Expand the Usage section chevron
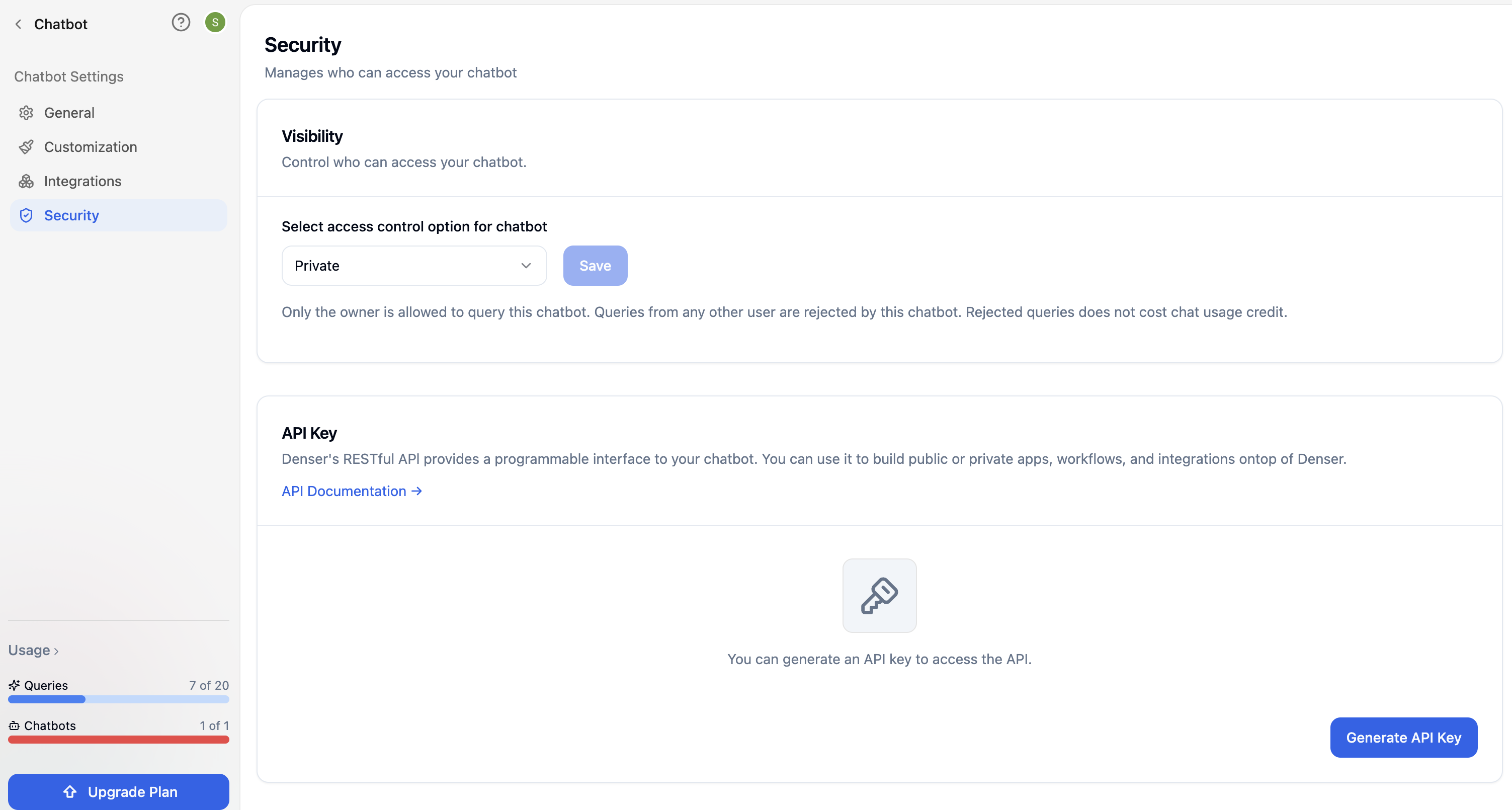Screen dimensions: 1512x810 click(56, 650)
